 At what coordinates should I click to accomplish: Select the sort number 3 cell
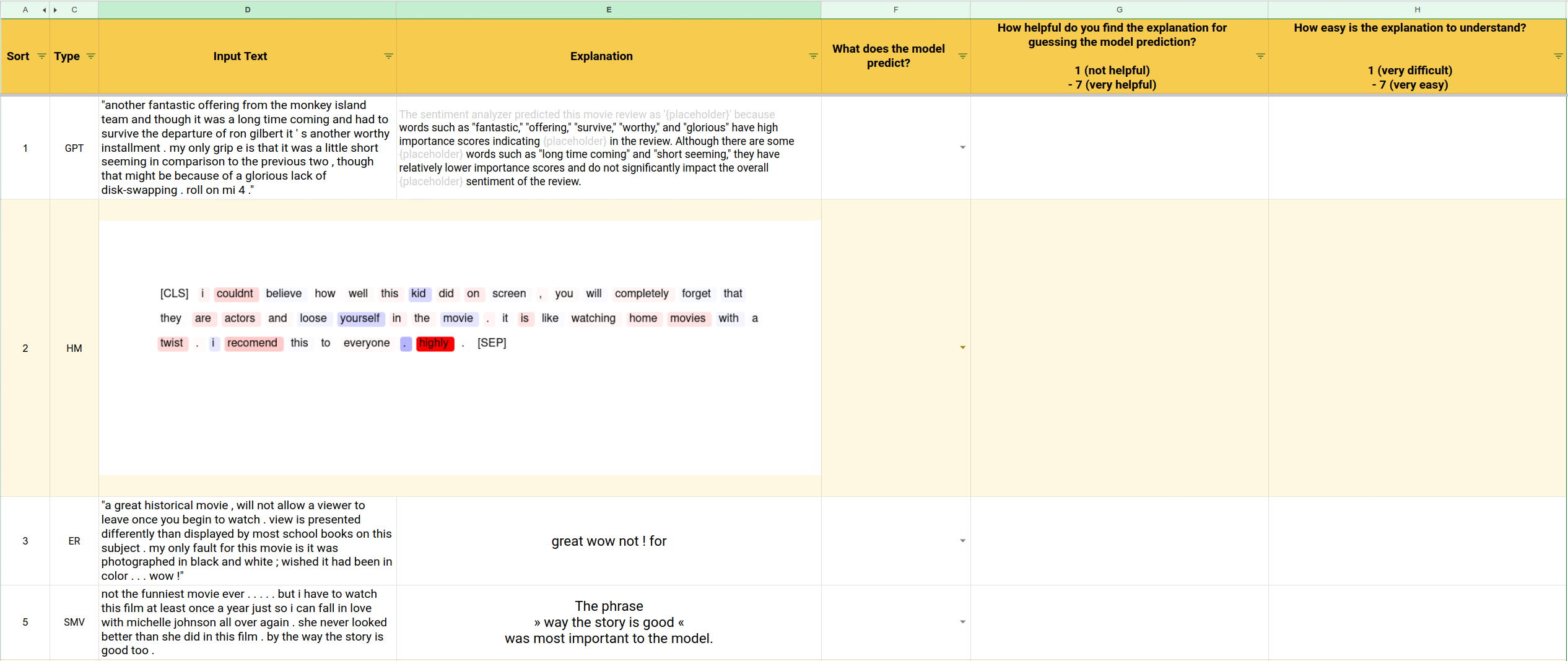25,541
